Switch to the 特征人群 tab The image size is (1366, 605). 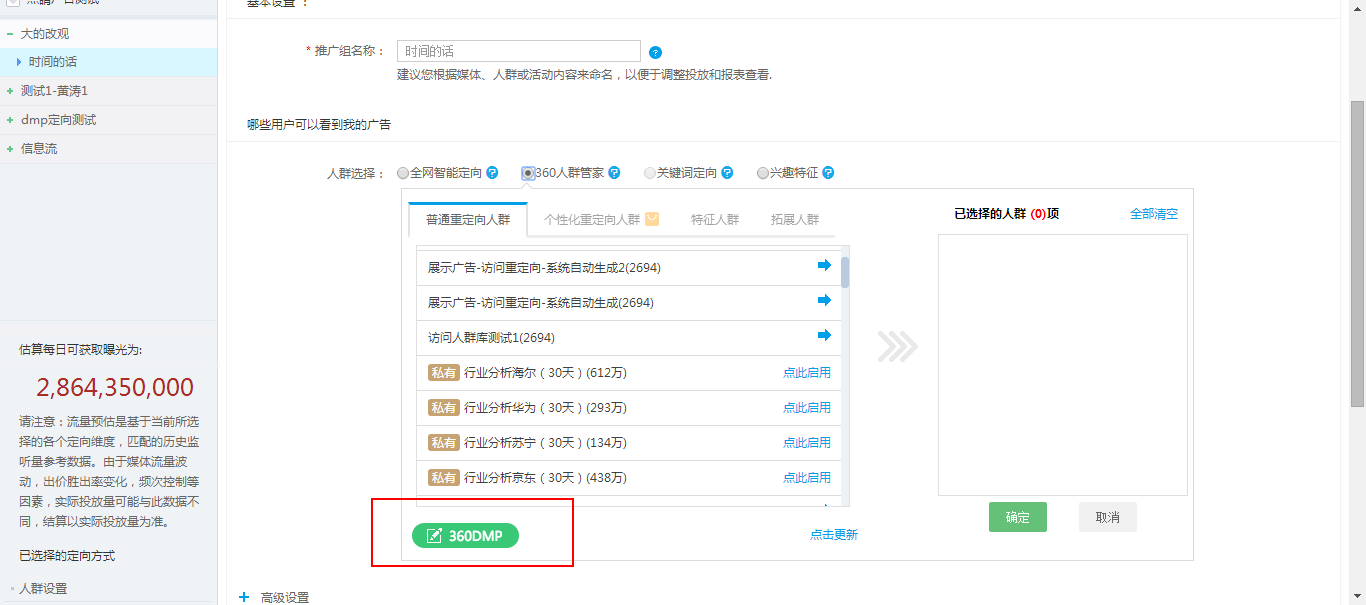(x=714, y=217)
